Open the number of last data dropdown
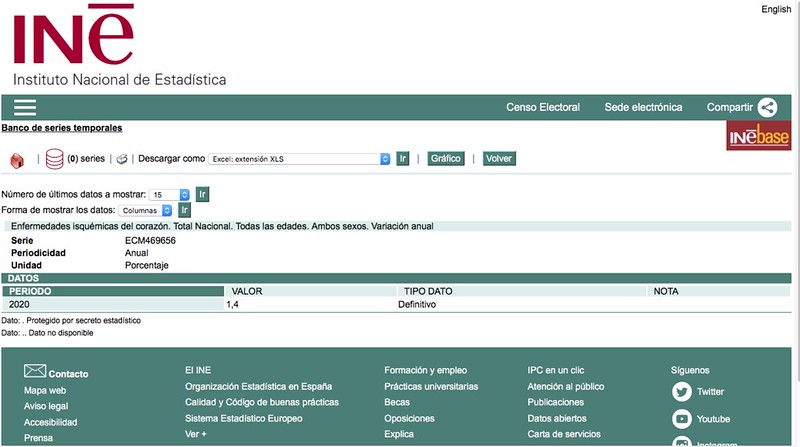The image size is (800, 447). pyautogui.click(x=169, y=194)
